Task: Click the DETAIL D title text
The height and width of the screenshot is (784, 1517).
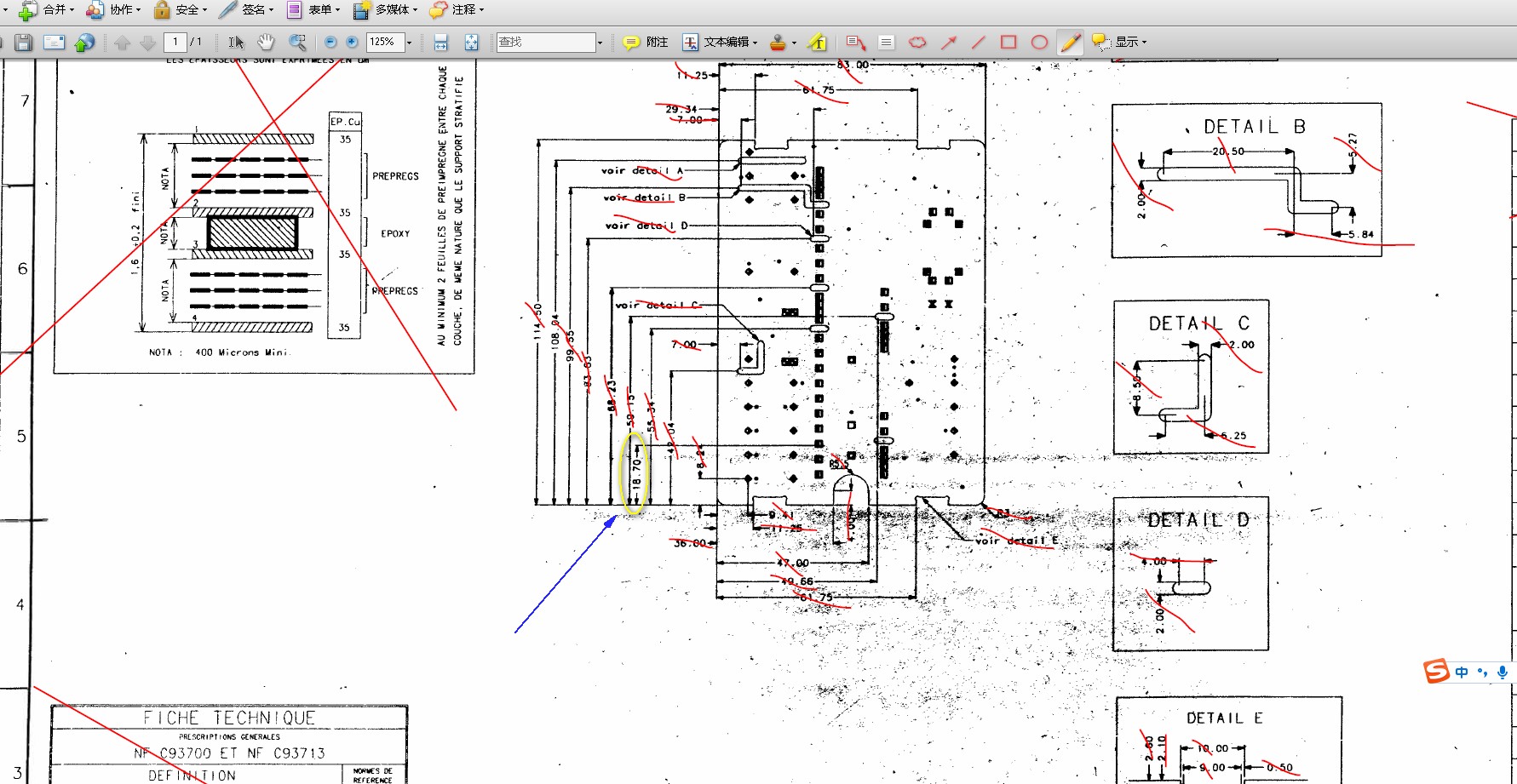Action: (x=1198, y=520)
